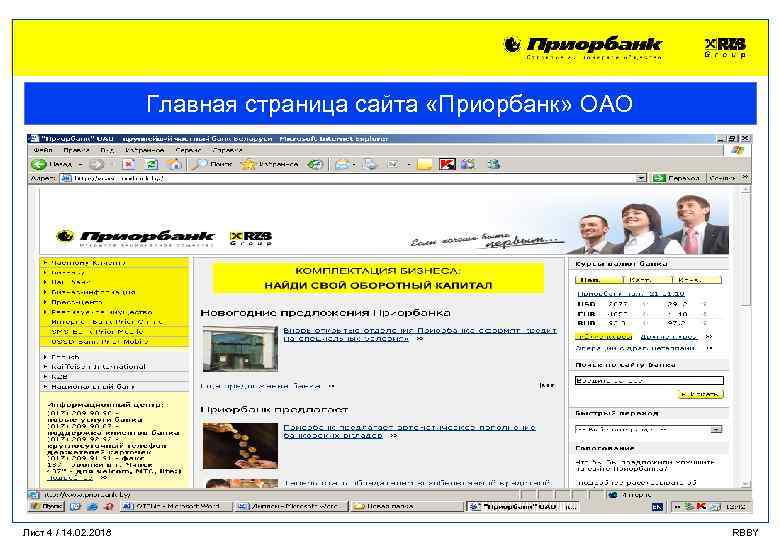Screen dimensions: 780x540
Task: Select the first currency rates tab (Нал.)
Action: (599, 280)
